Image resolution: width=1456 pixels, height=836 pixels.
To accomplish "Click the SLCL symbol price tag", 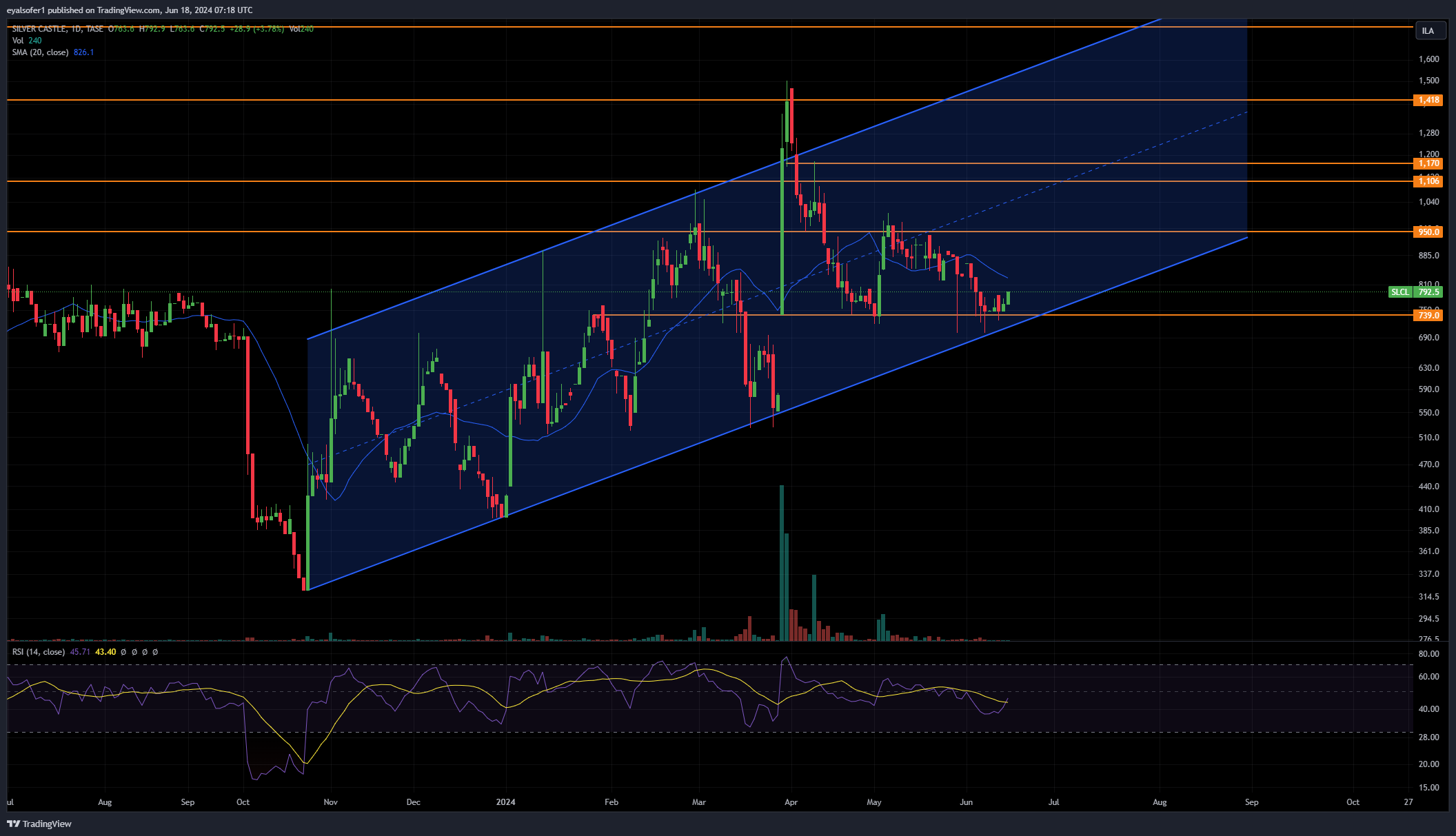I will click(x=1399, y=292).
